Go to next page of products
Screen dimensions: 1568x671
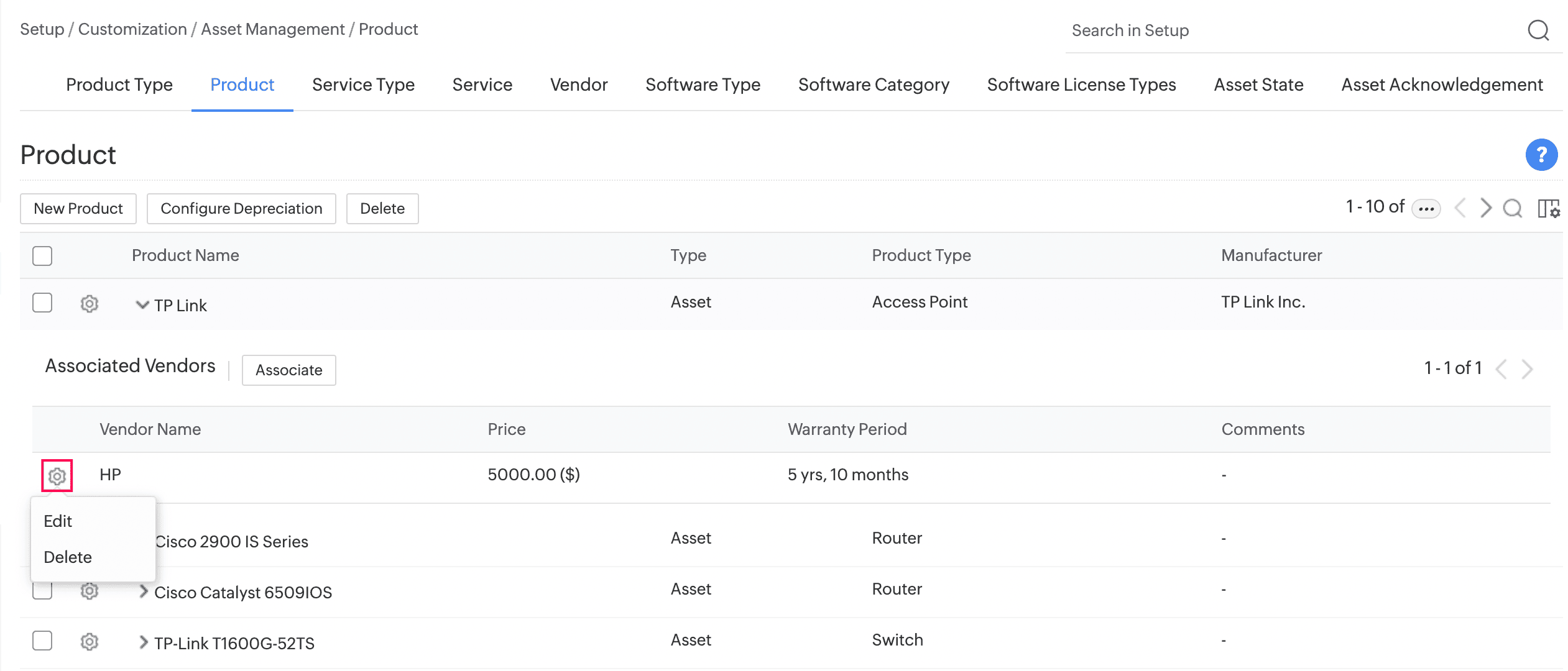coord(1485,208)
